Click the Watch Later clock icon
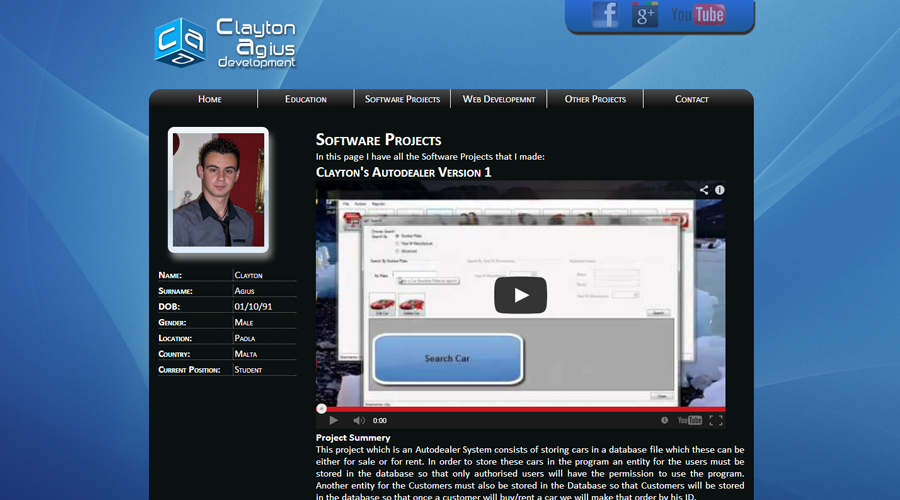The width and height of the screenshot is (900, 500). [664, 420]
